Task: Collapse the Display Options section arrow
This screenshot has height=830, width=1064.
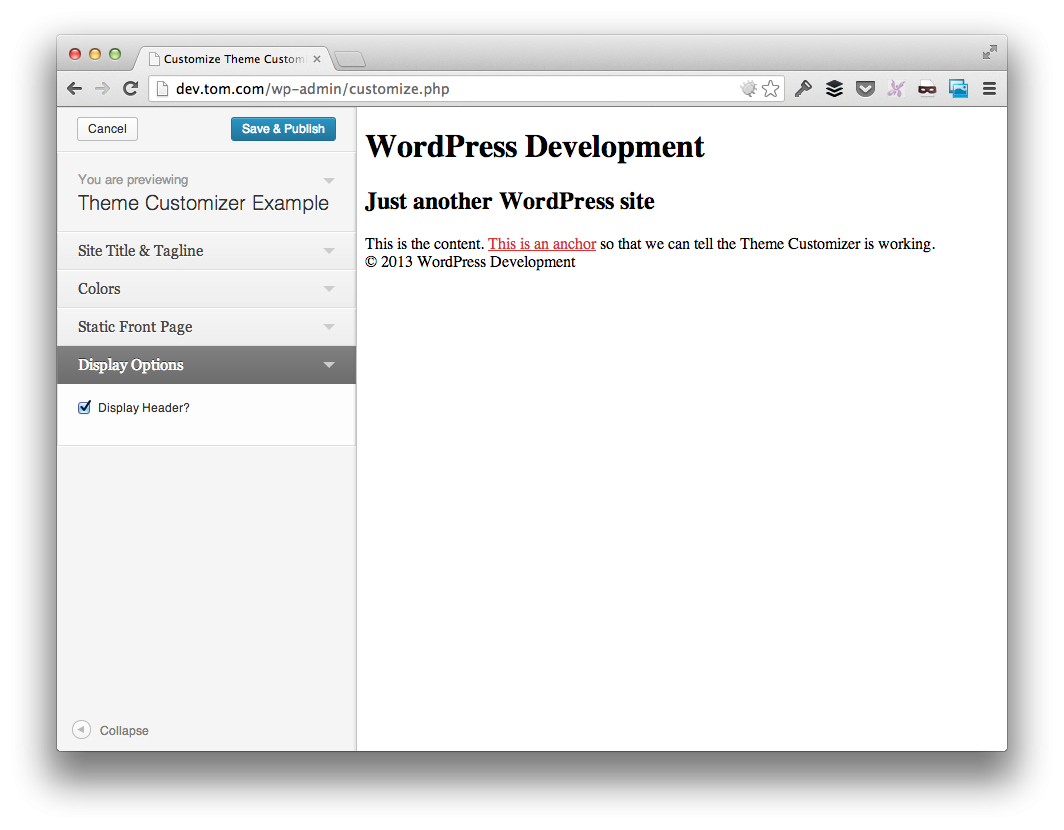Action: click(329, 364)
